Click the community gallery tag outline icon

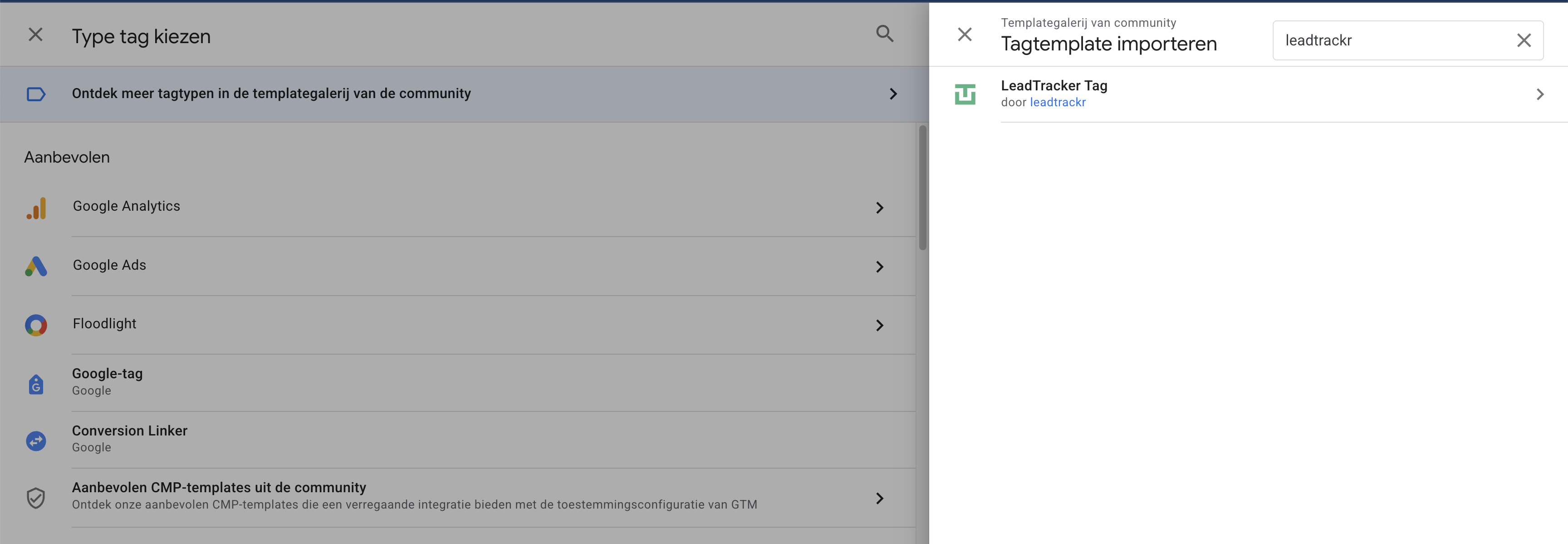(x=36, y=94)
